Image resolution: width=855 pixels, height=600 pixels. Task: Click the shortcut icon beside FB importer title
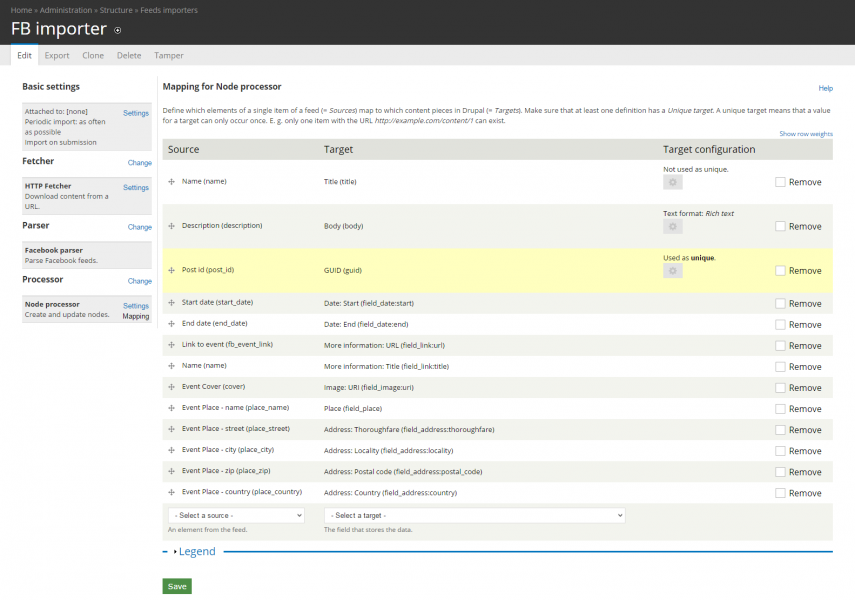[x=117, y=31]
